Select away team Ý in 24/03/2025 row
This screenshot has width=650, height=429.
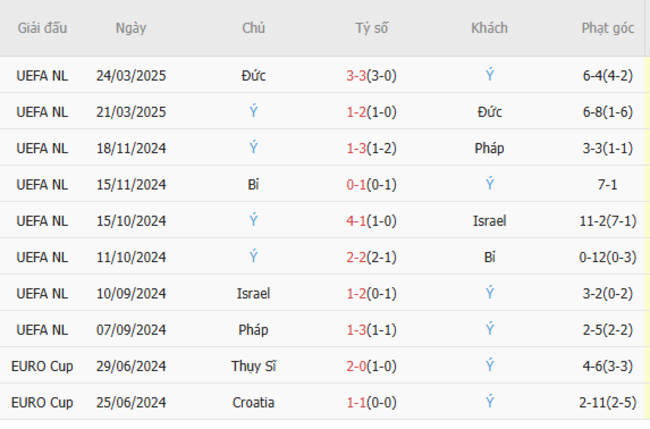[489, 75]
